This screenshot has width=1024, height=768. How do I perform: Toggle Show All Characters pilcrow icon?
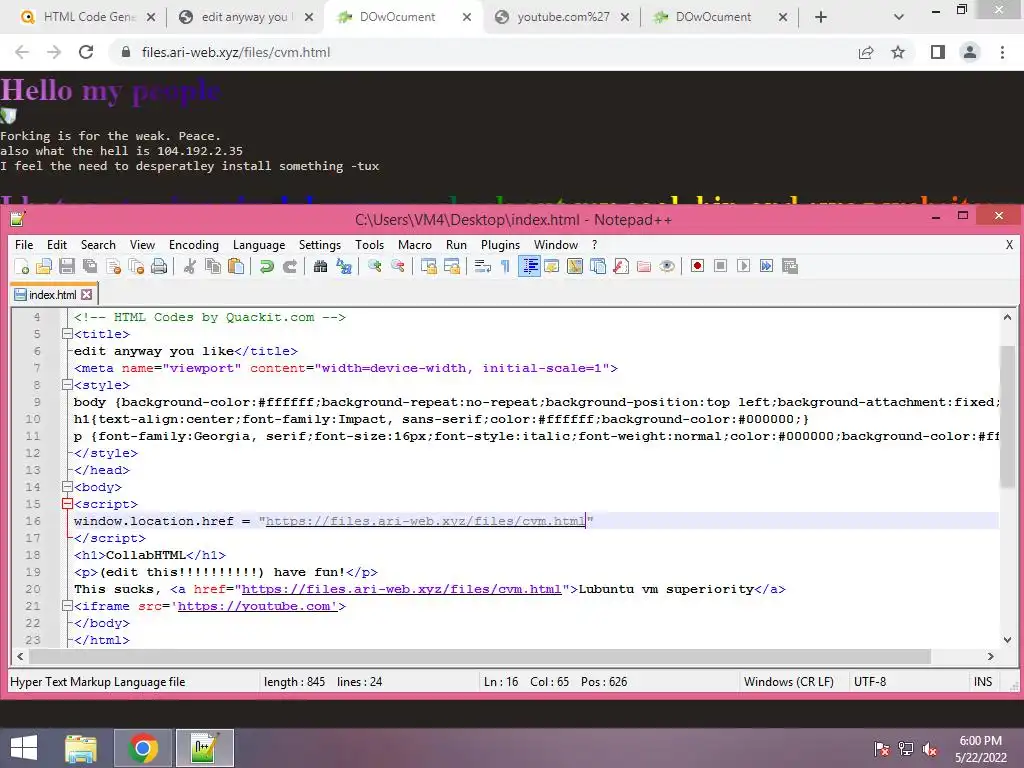pos(505,266)
